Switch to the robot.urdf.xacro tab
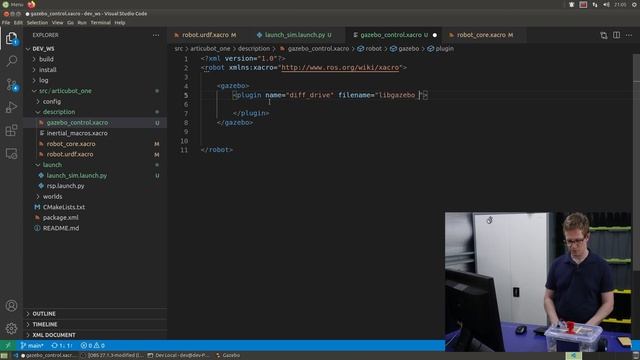 pos(205,35)
